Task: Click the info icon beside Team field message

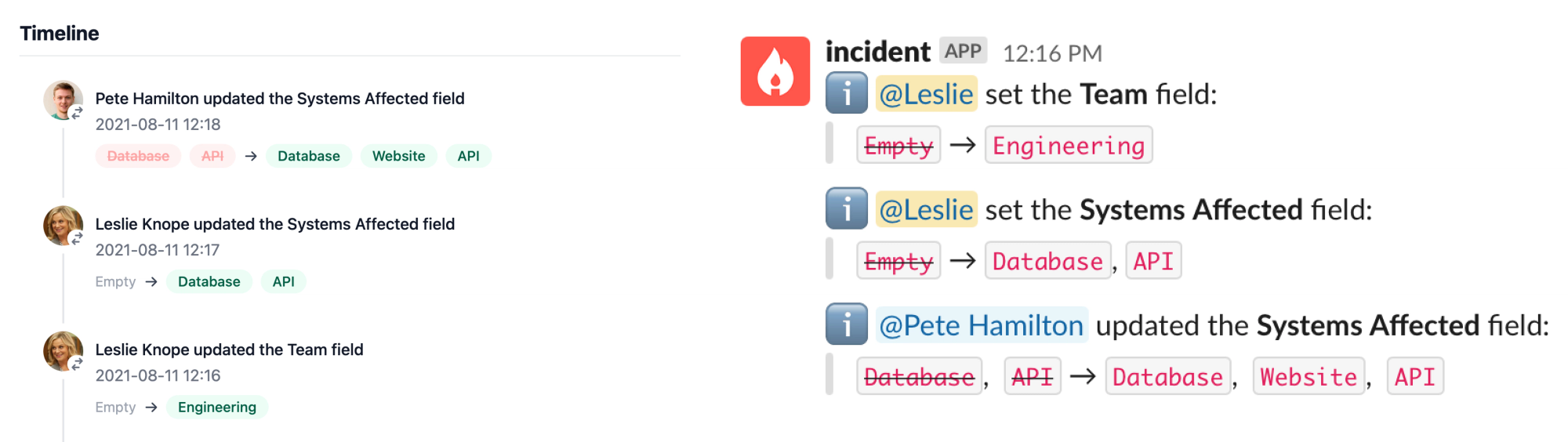Action: pyautogui.click(x=847, y=93)
